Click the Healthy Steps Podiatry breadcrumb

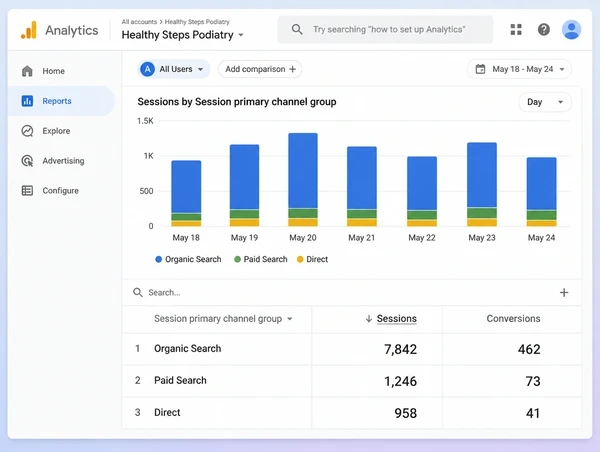point(197,22)
